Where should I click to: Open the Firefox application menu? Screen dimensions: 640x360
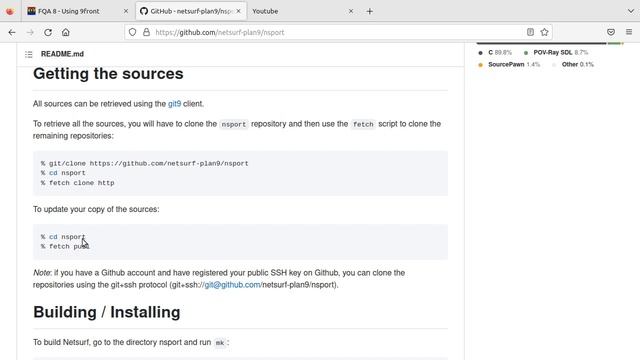(629, 32)
